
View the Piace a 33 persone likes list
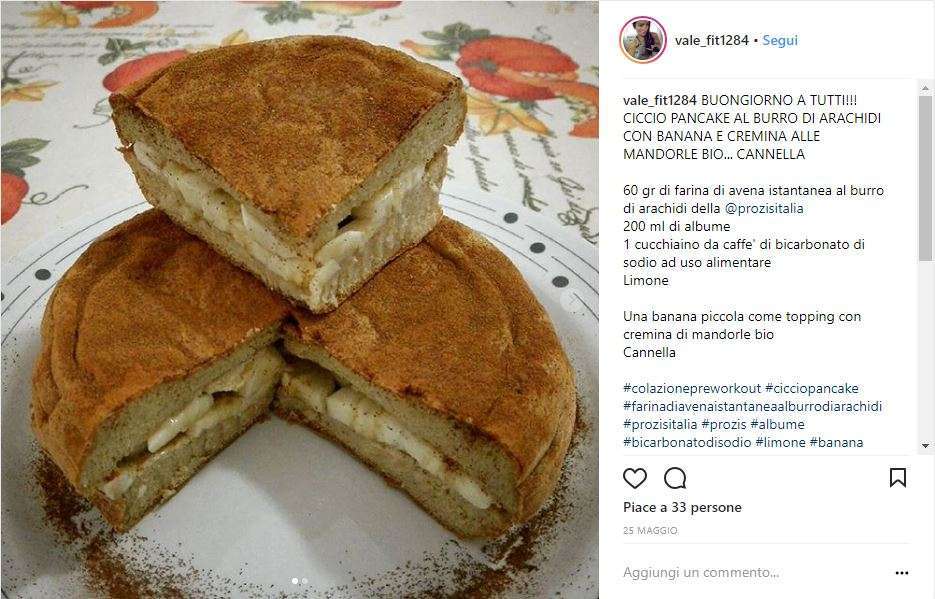(682, 507)
